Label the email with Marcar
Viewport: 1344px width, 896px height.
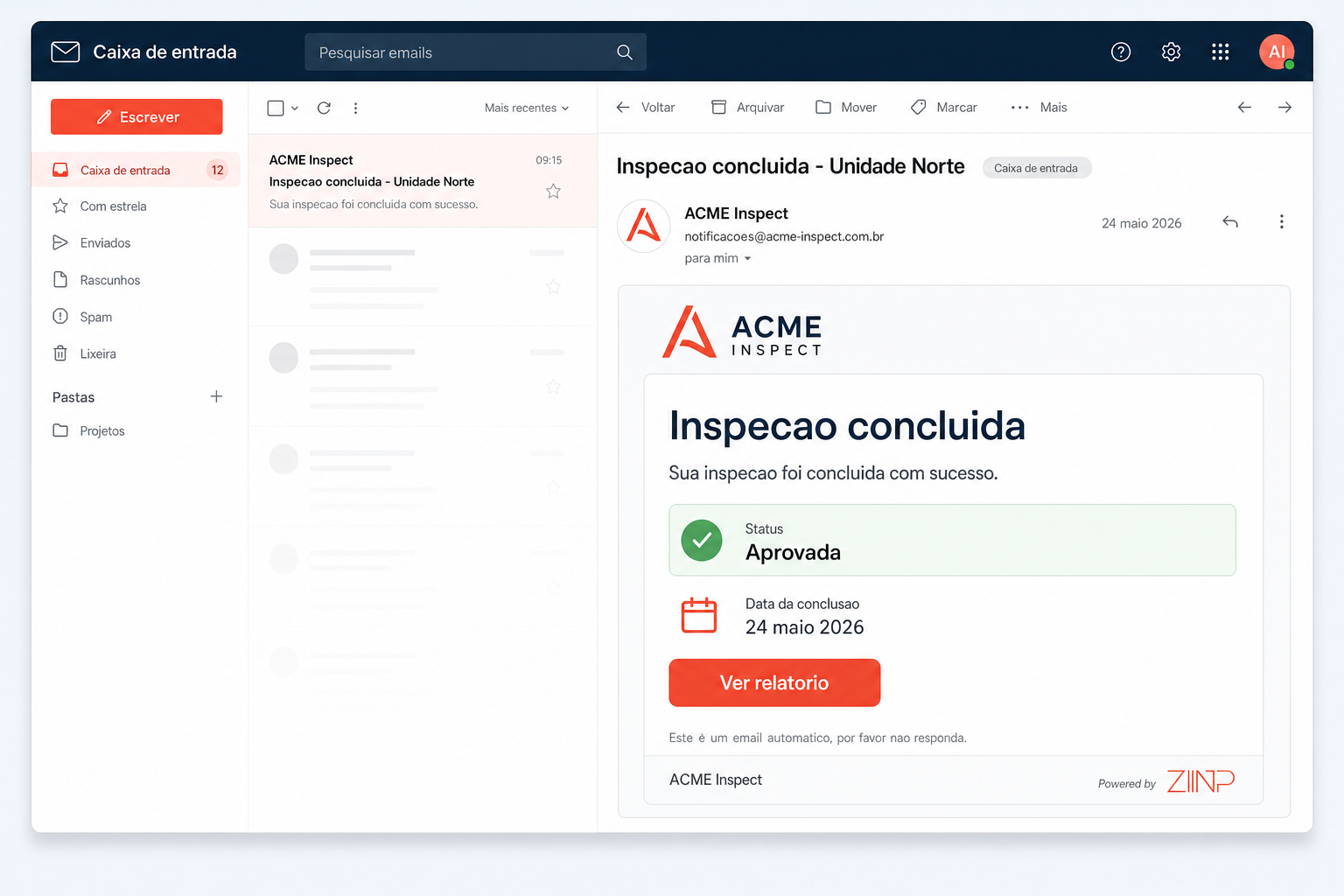(944, 108)
